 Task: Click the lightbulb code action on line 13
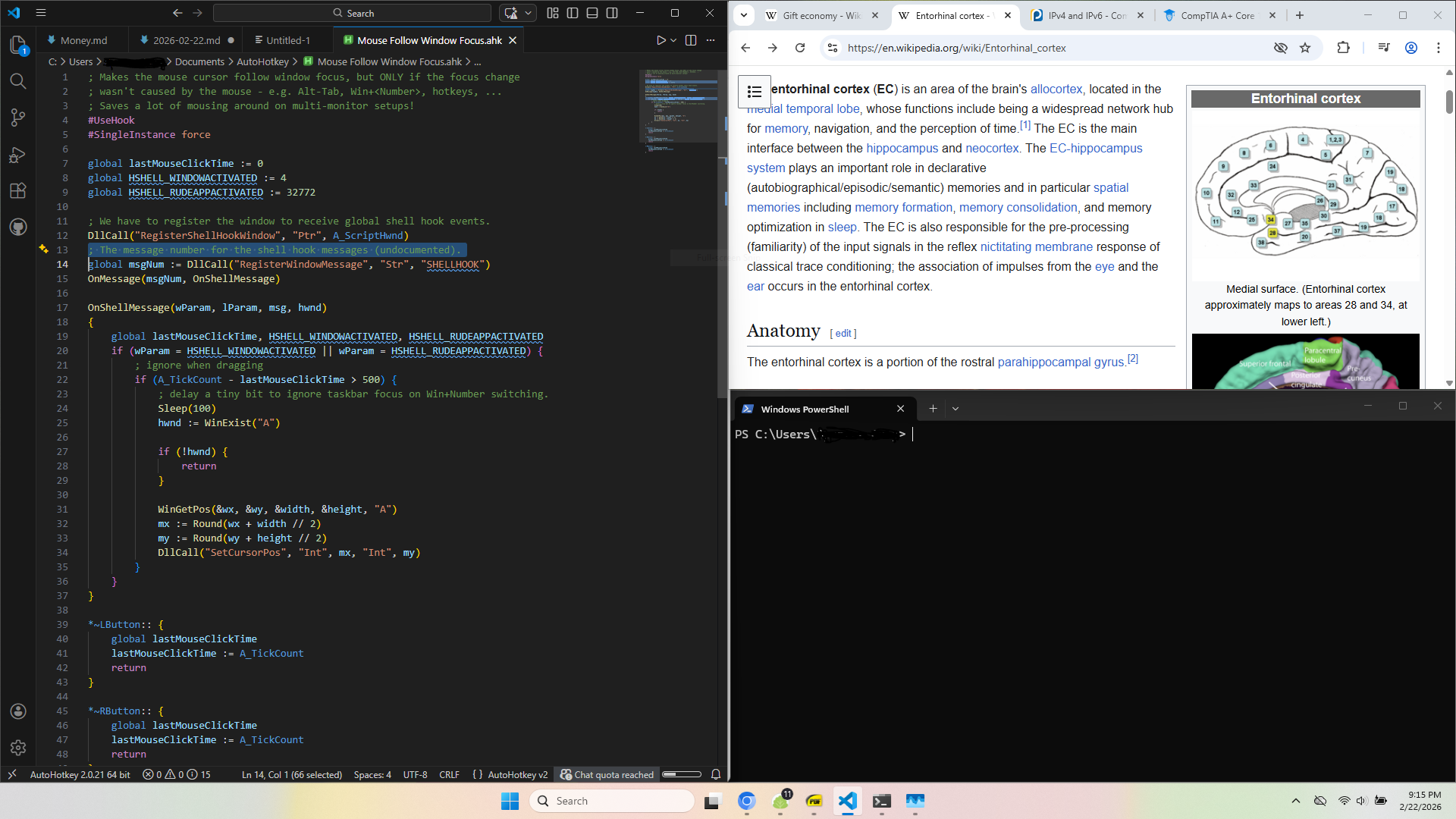tap(44, 249)
